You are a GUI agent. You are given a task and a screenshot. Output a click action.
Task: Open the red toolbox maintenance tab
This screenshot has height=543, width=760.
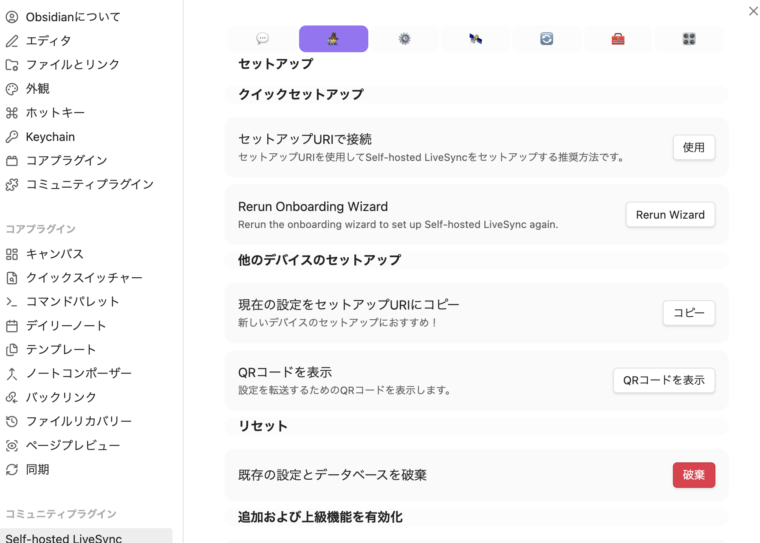tap(618, 39)
